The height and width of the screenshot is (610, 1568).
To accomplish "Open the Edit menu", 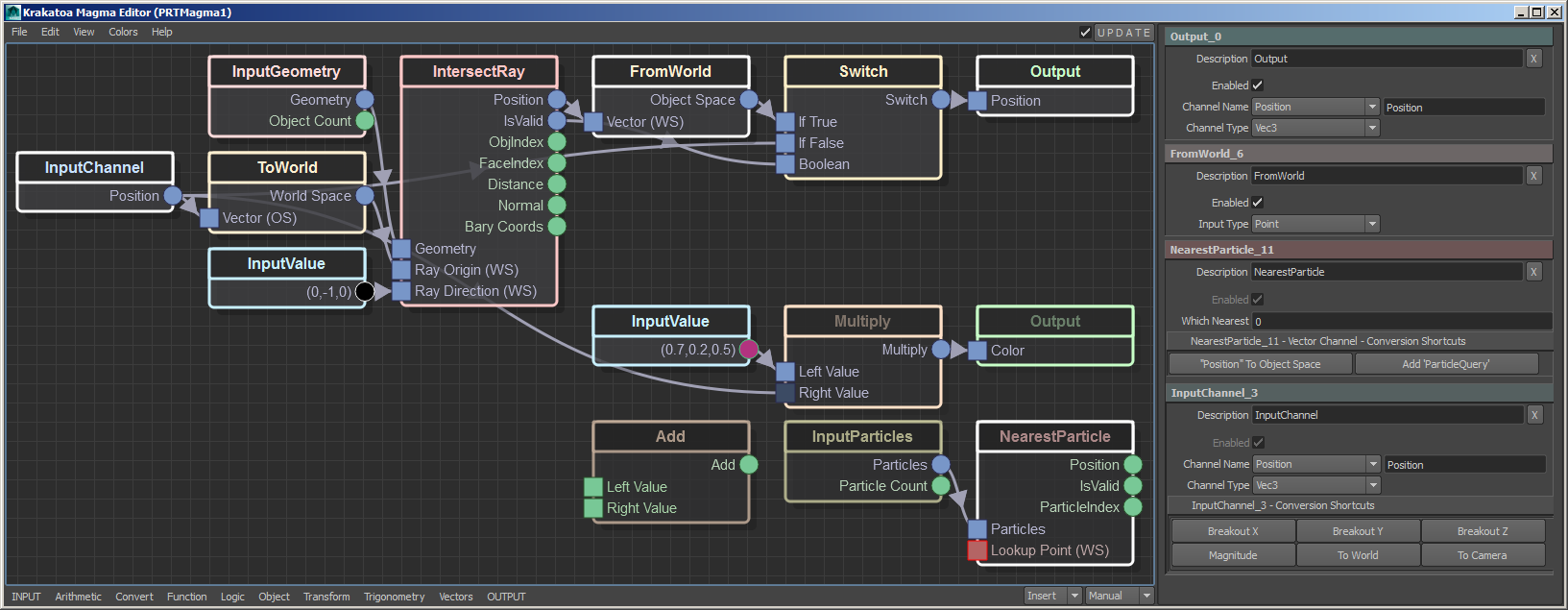I will (x=50, y=32).
